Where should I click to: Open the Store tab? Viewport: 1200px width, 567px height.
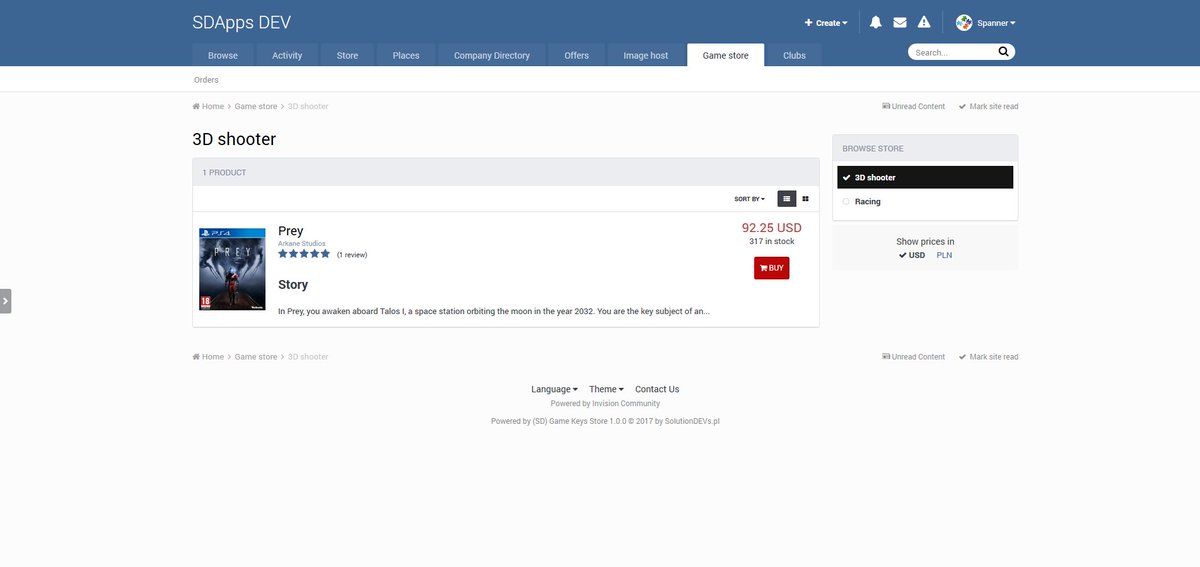(x=347, y=55)
